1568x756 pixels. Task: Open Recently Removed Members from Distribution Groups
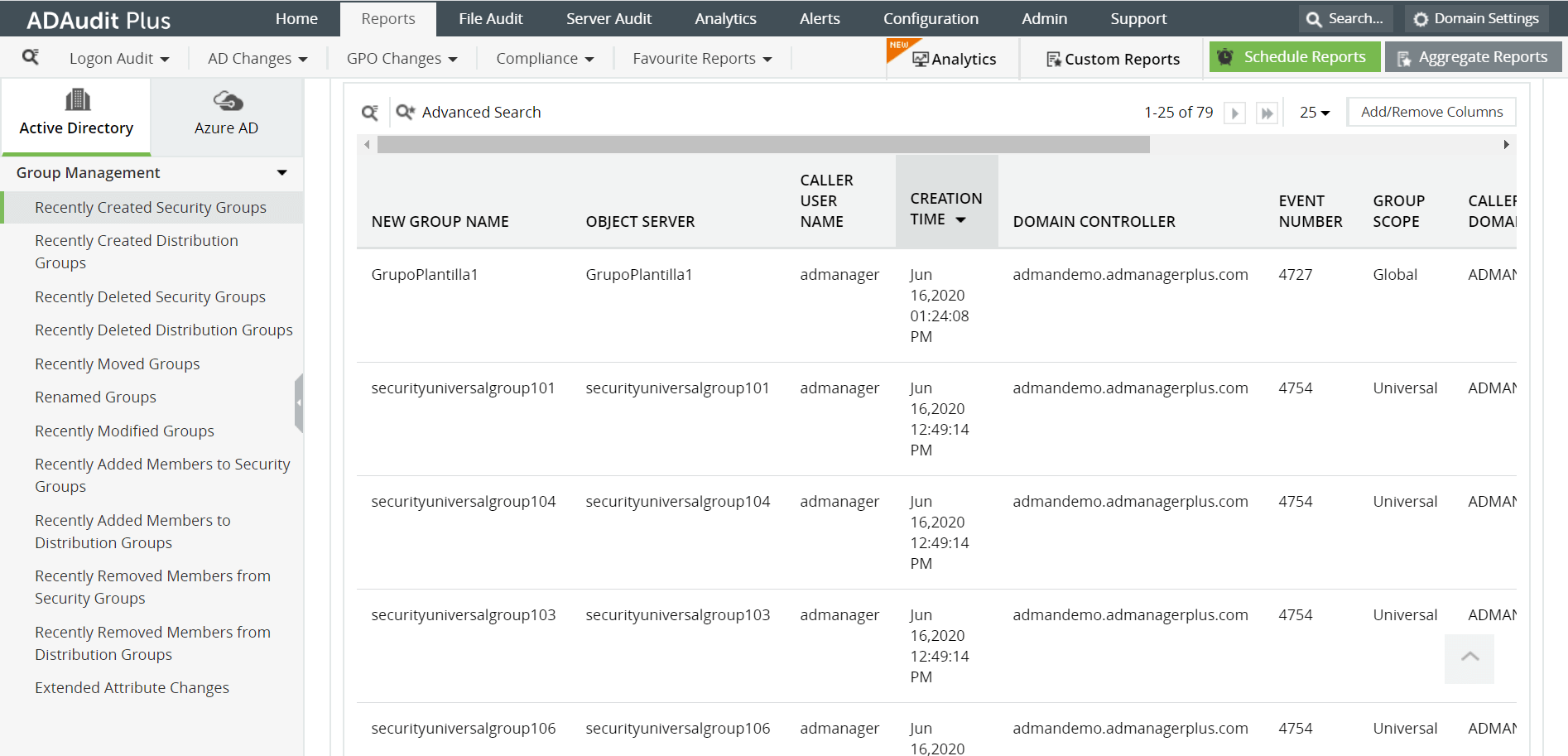[152, 643]
